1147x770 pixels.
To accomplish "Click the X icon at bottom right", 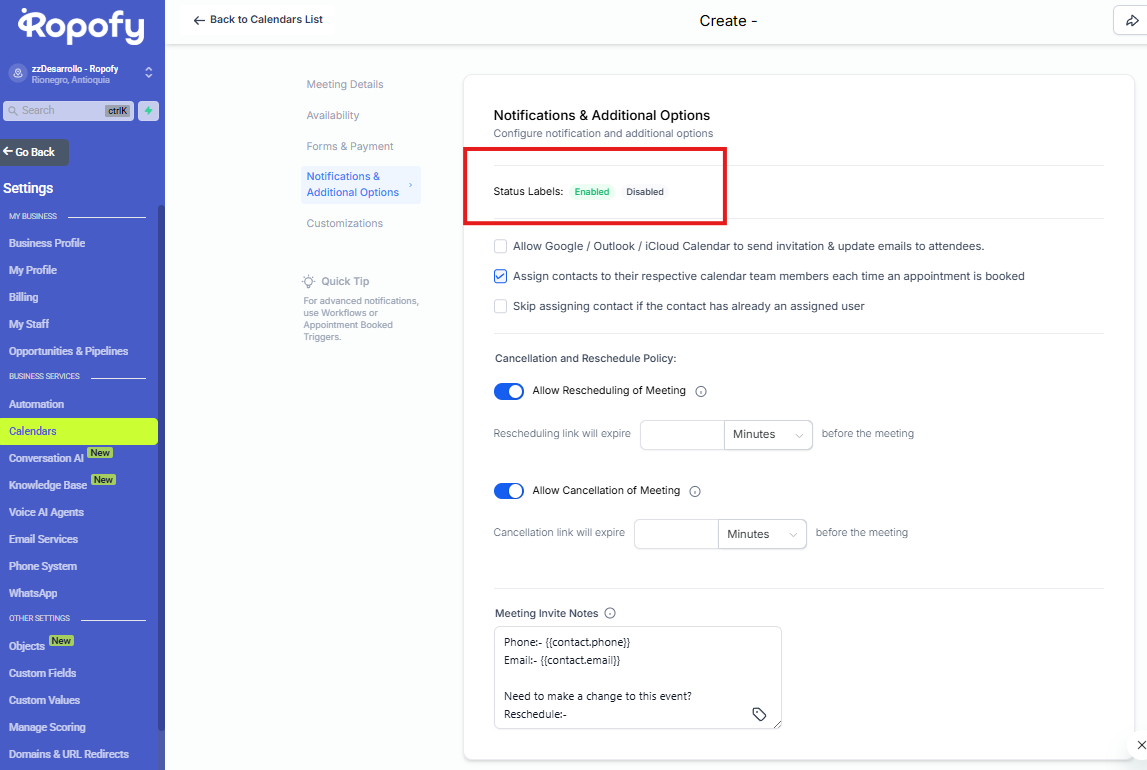I will pyautogui.click(x=1141, y=745).
